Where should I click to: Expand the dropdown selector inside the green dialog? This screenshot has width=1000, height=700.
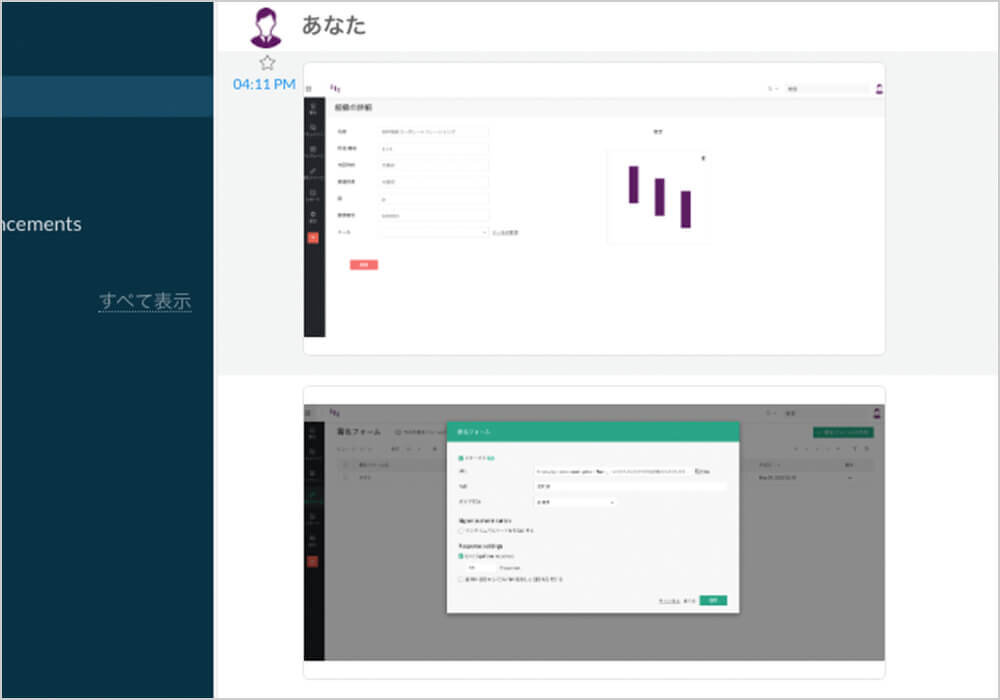(575, 502)
